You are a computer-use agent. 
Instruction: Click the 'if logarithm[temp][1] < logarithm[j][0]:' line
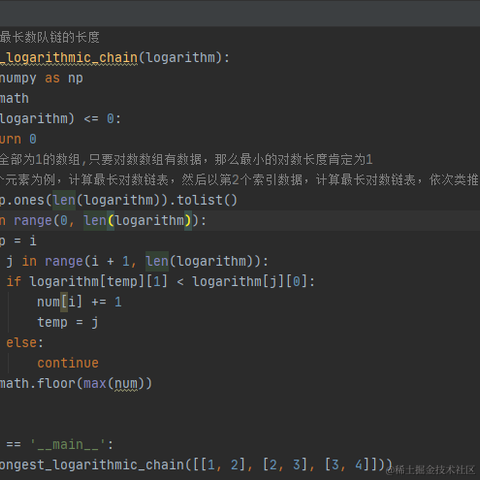(161, 282)
